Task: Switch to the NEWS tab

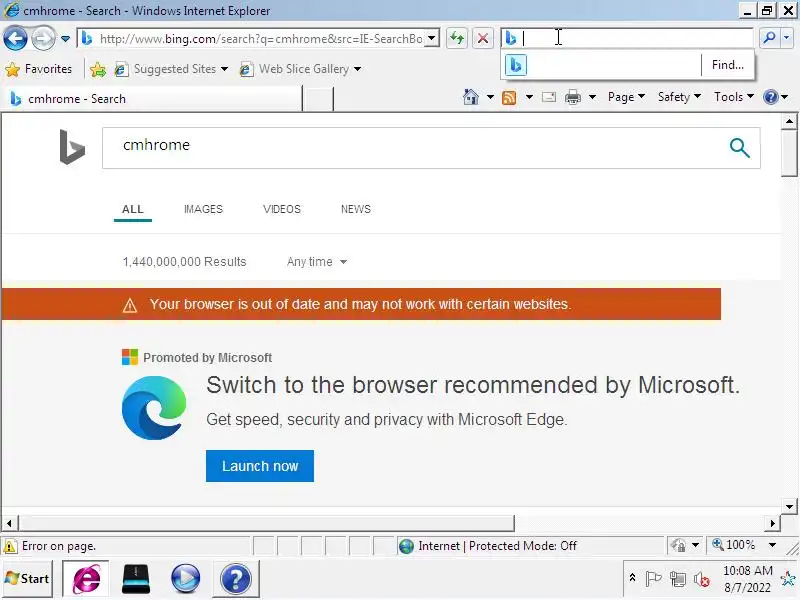Action: click(356, 209)
